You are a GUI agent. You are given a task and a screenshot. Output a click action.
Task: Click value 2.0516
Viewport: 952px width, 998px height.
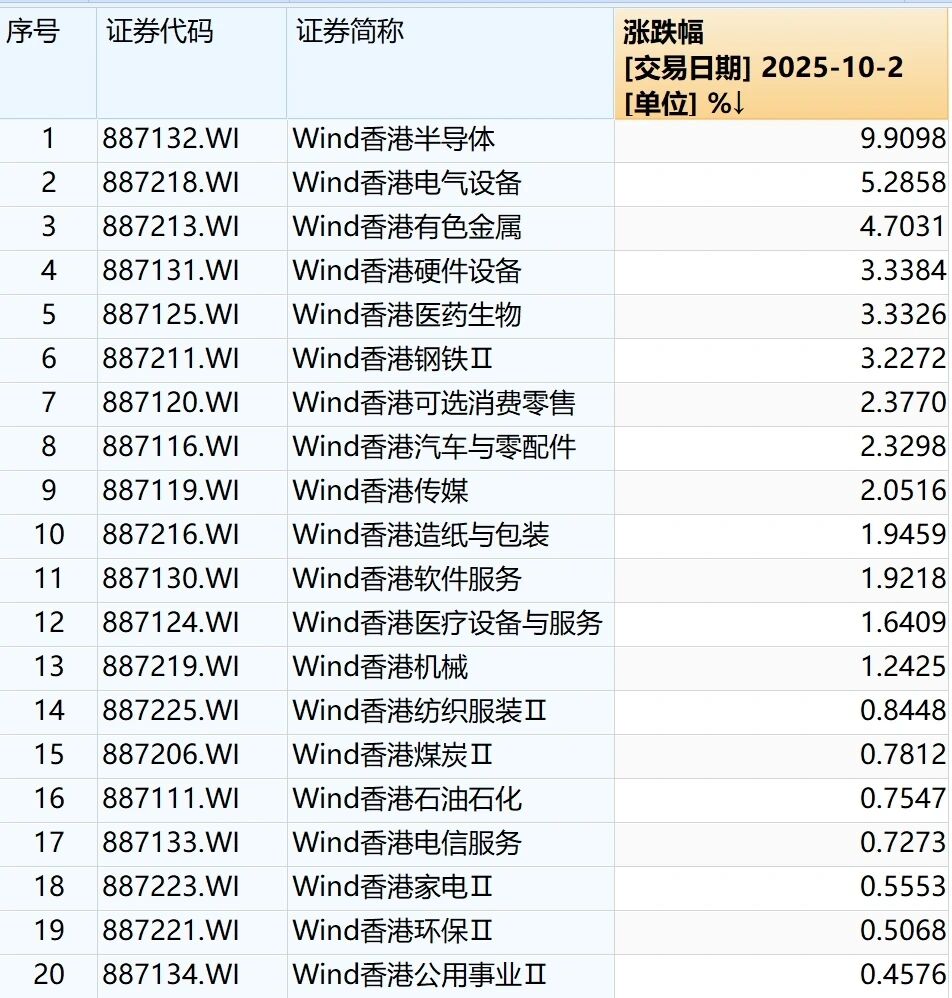903,491
